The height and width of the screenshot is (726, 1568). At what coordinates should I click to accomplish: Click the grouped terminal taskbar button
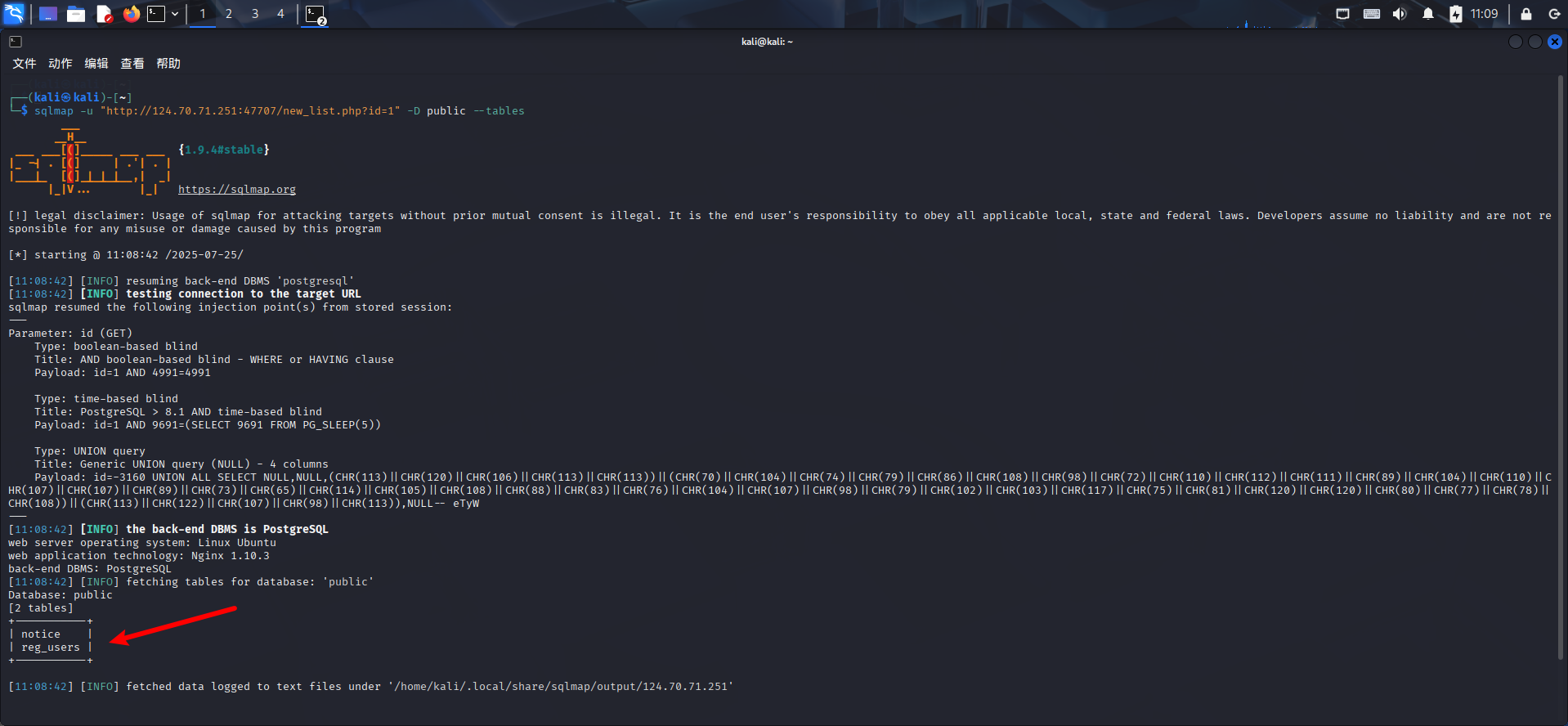click(316, 14)
